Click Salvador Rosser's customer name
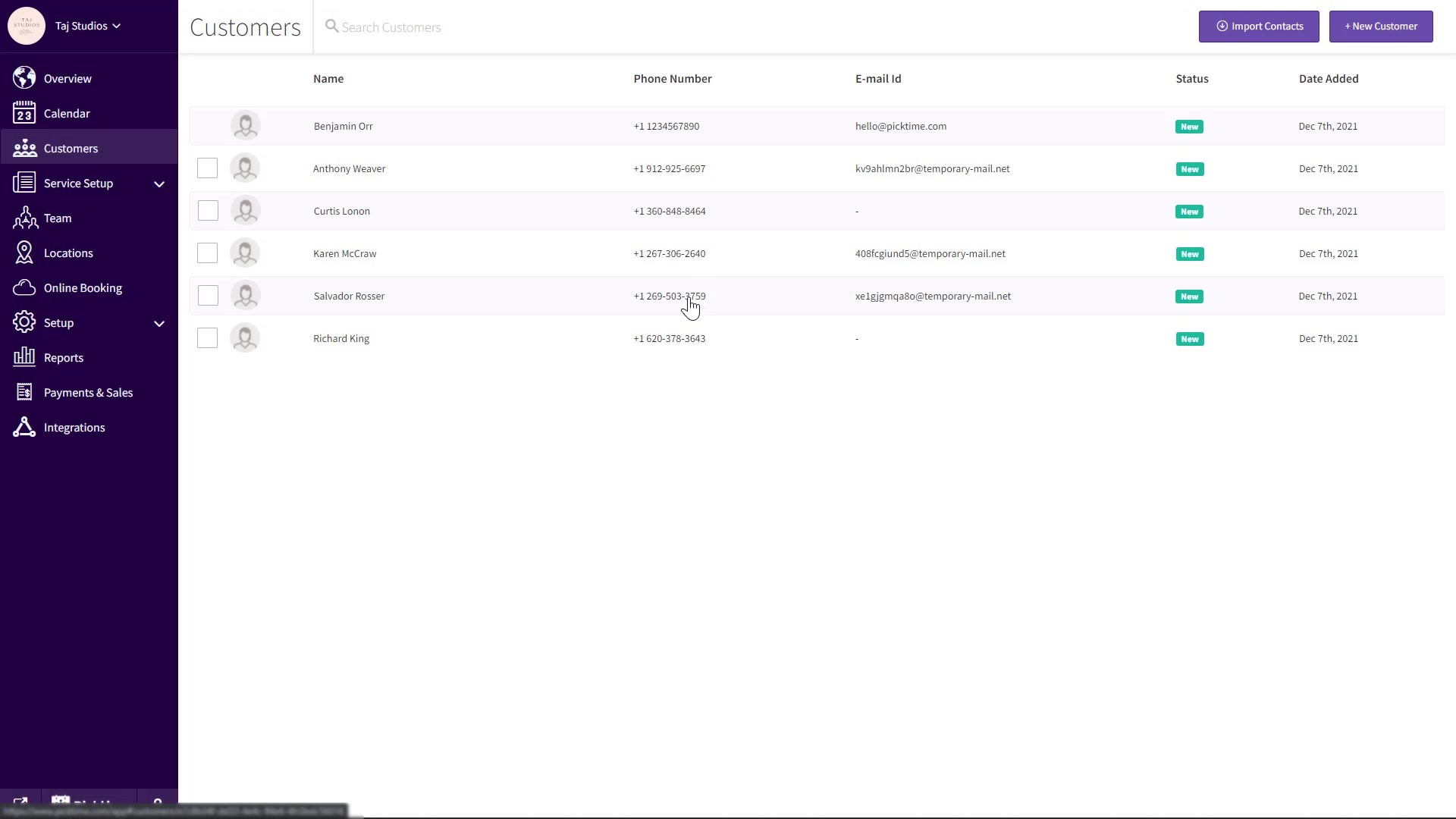1456x819 pixels. [x=349, y=297]
